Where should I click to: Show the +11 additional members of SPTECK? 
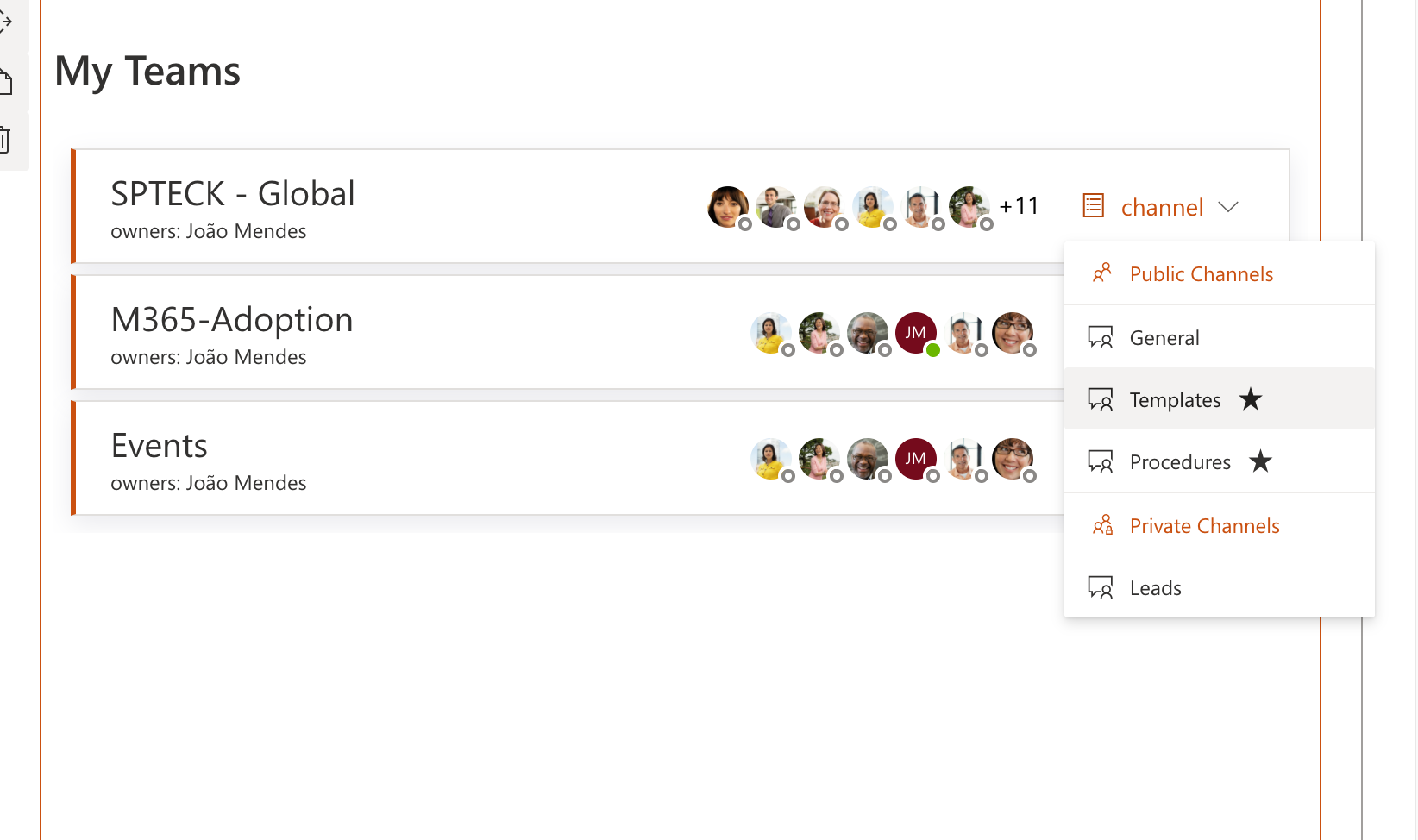pyautogui.click(x=1019, y=206)
